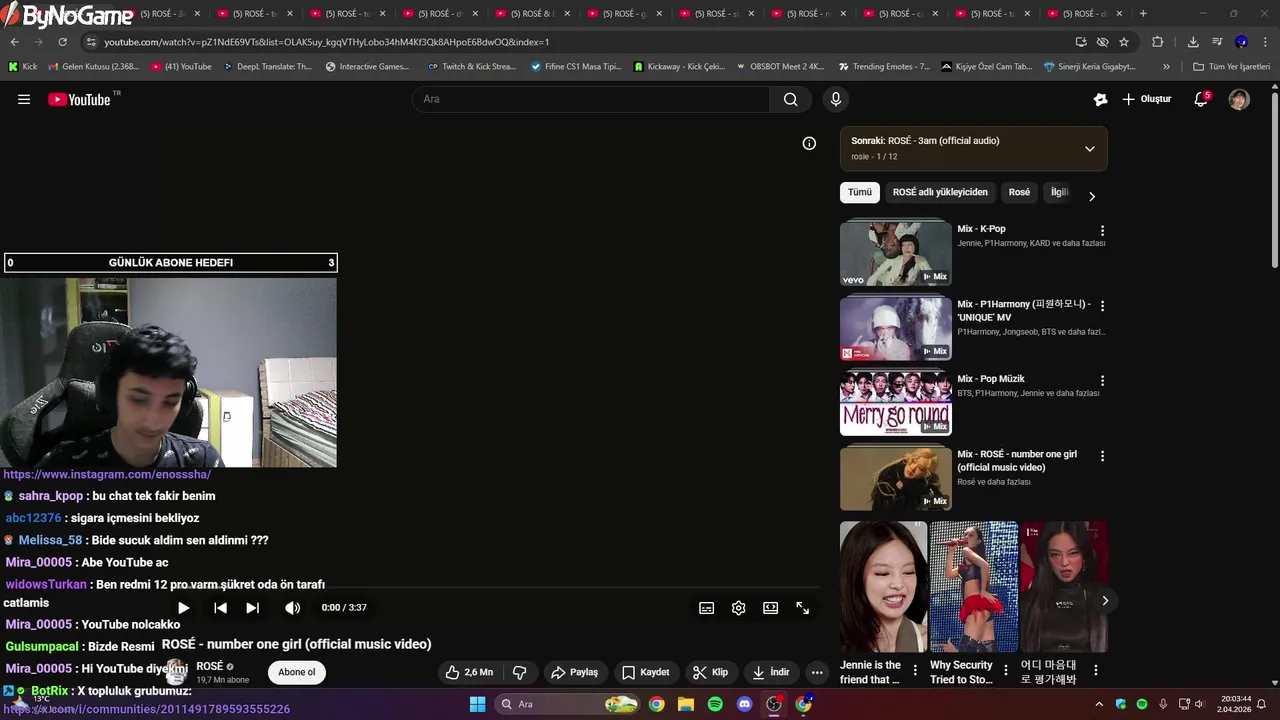Share the video via Paylaş
The width and height of the screenshot is (1280, 720).
pyautogui.click(x=575, y=672)
